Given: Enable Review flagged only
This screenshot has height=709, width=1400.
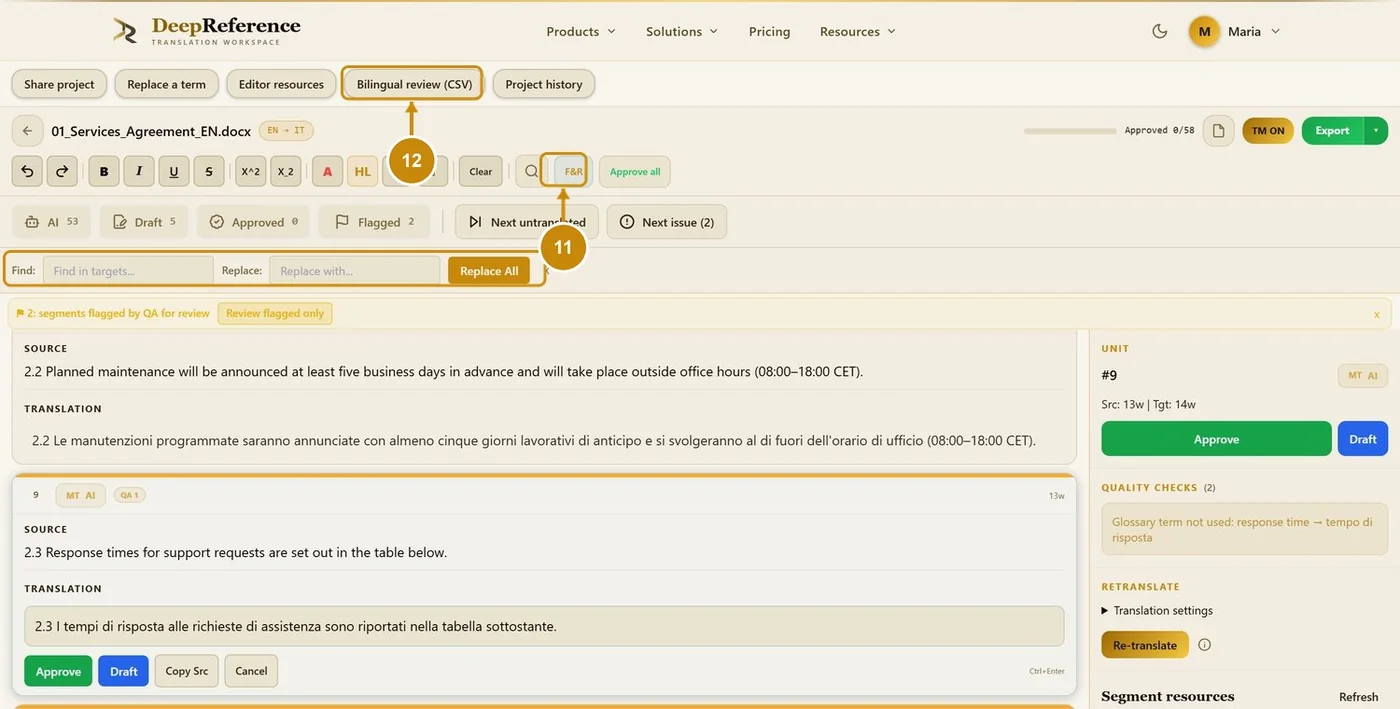Looking at the screenshot, I should pyautogui.click(x=275, y=313).
